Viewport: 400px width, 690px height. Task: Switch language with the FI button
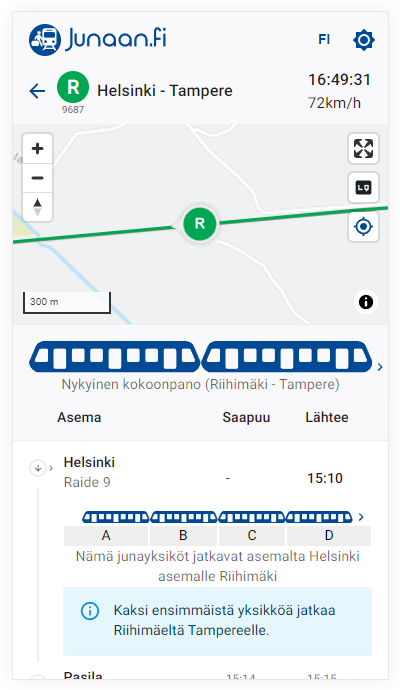[x=324, y=40]
